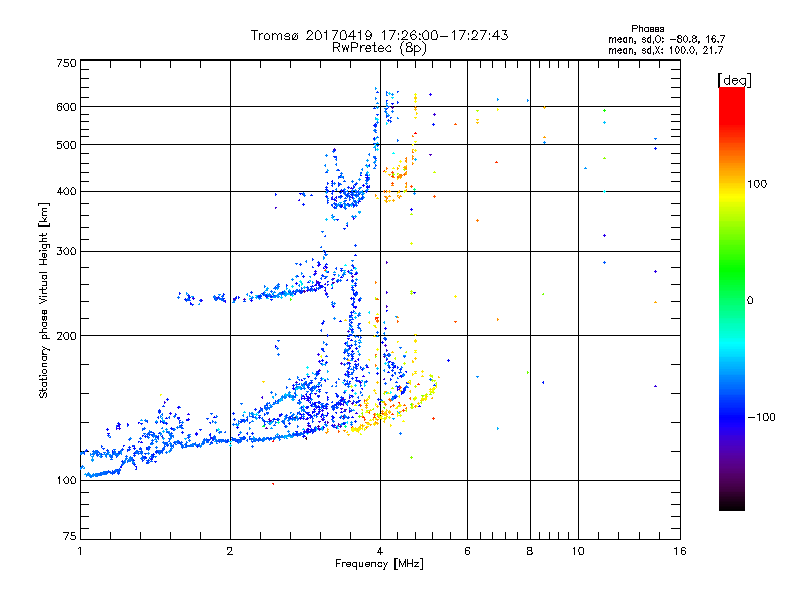Click the 'mean, sd,O: -80.8, 16.7' statistic
The image size is (800, 600).
666,39
